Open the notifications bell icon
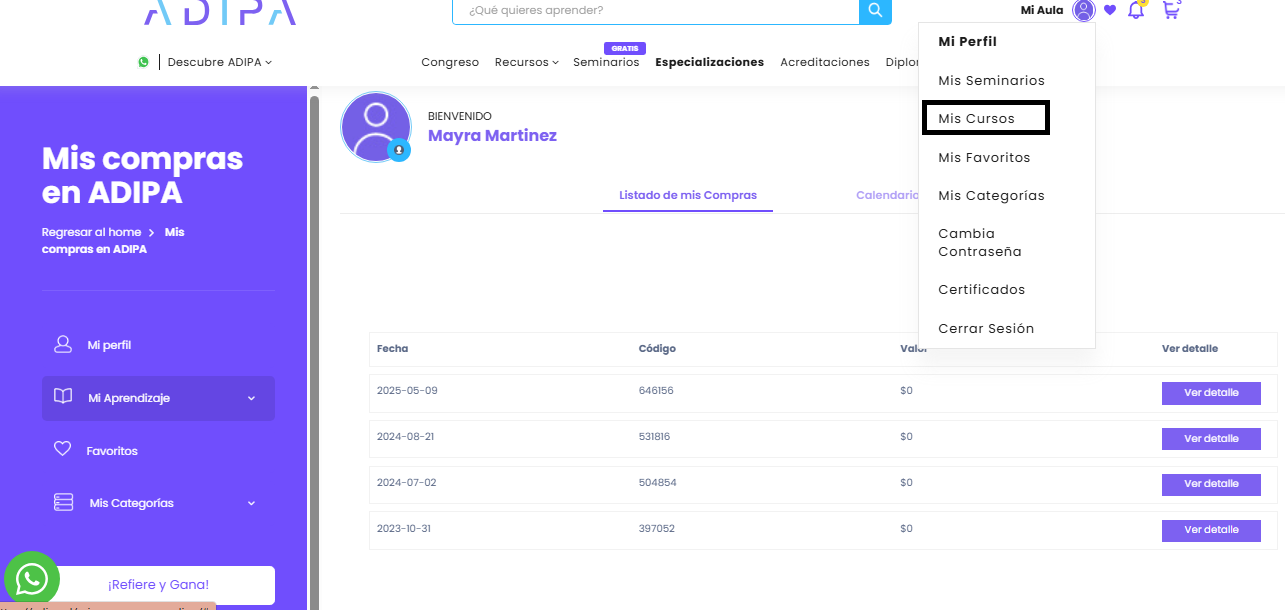This screenshot has height=610, width=1285. click(1136, 10)
